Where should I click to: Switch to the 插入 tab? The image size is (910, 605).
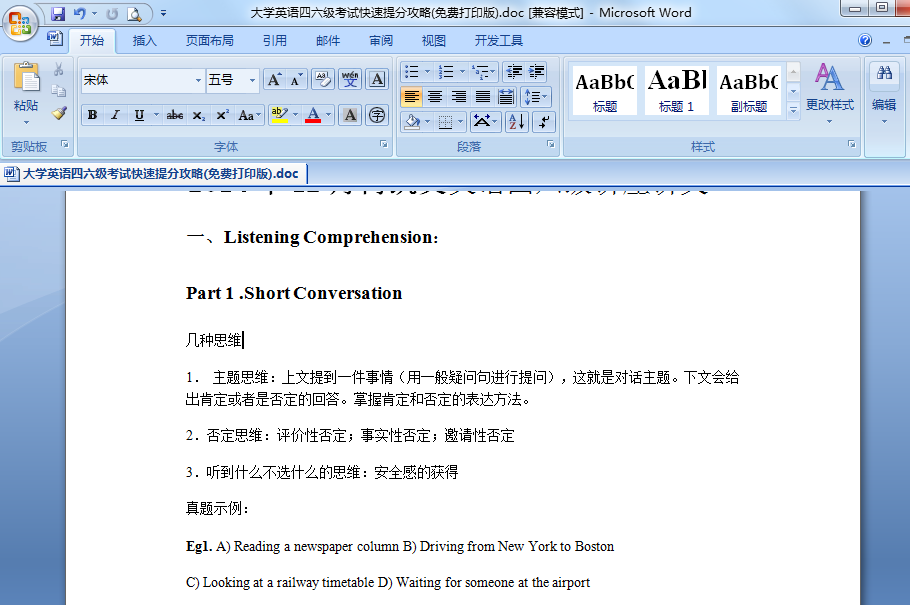click(x=145, y=41)
